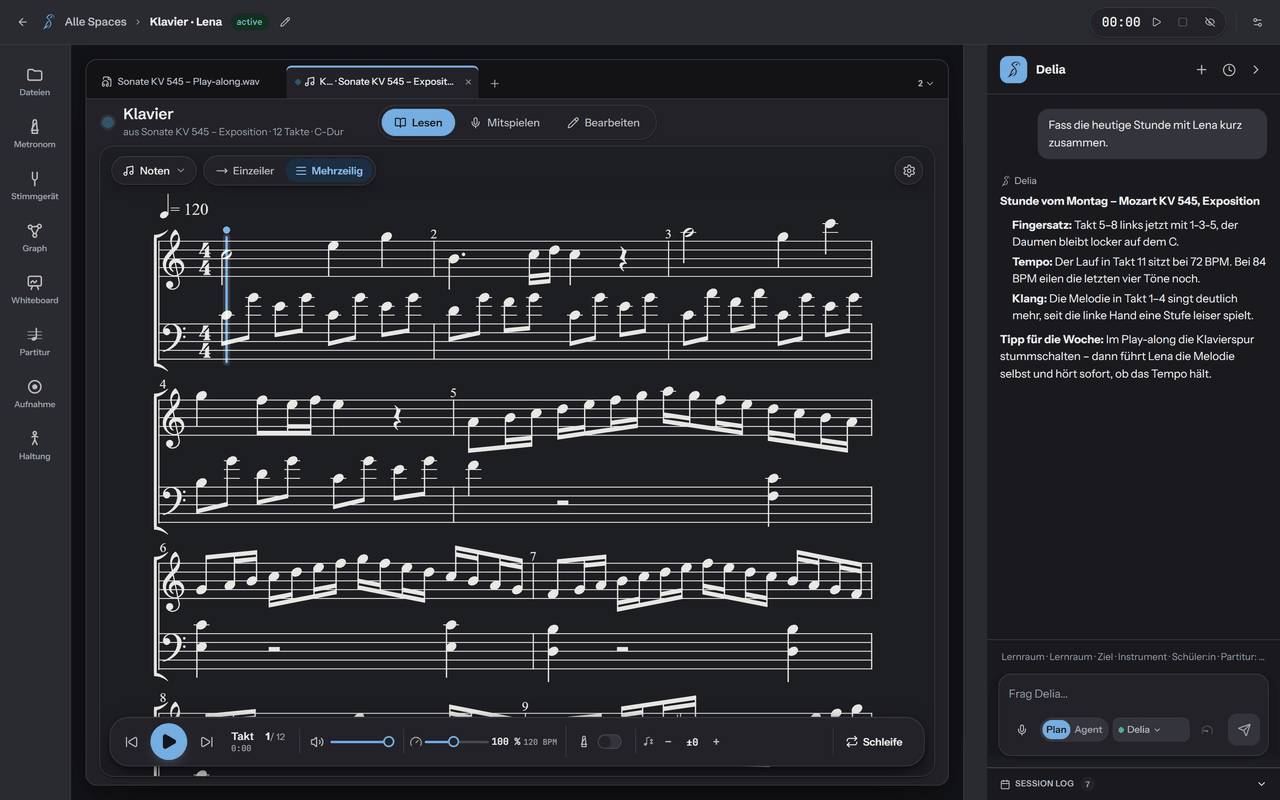Click the Alle Spaces breadcrumb link
The image size is (1280, 800).
point(95,22)
